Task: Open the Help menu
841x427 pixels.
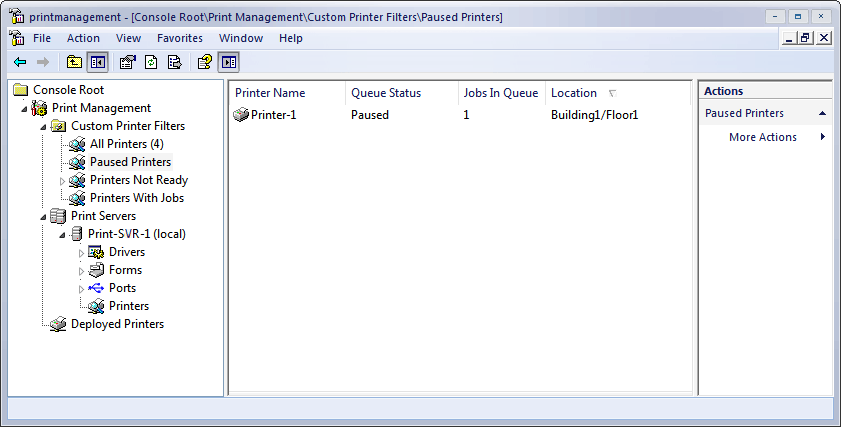Action: tap(291, 38)
